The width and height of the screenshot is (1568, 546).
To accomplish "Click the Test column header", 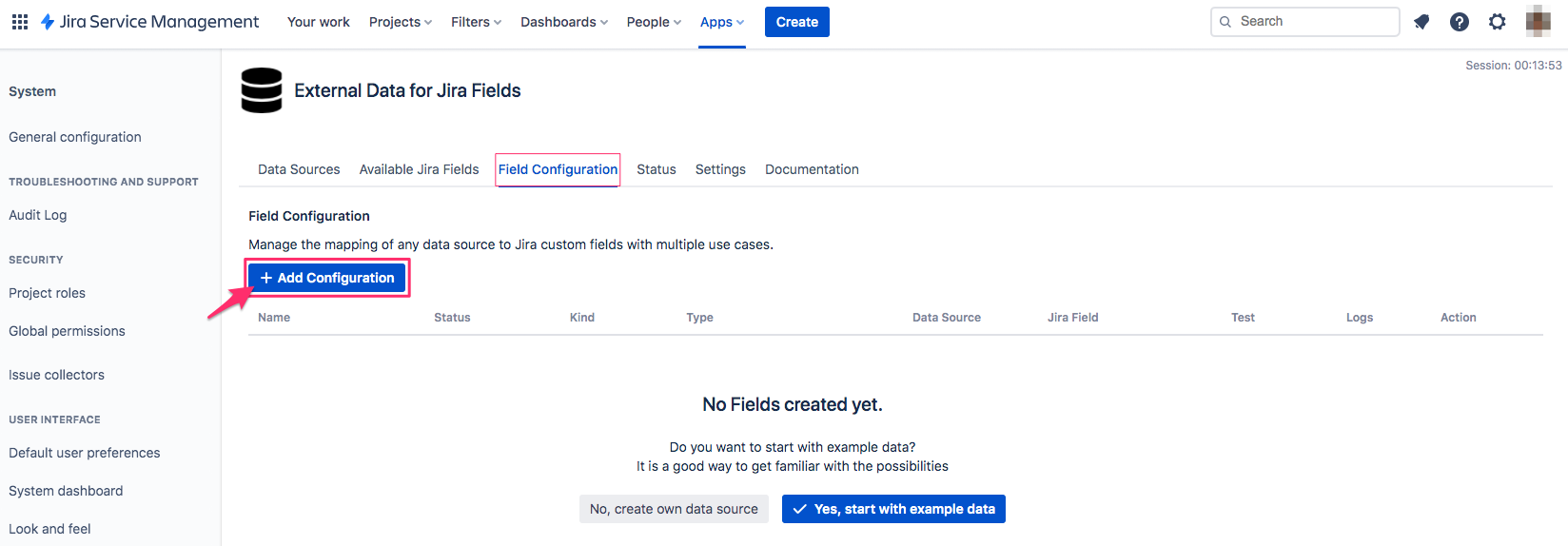I will [x=1243, y=318].
